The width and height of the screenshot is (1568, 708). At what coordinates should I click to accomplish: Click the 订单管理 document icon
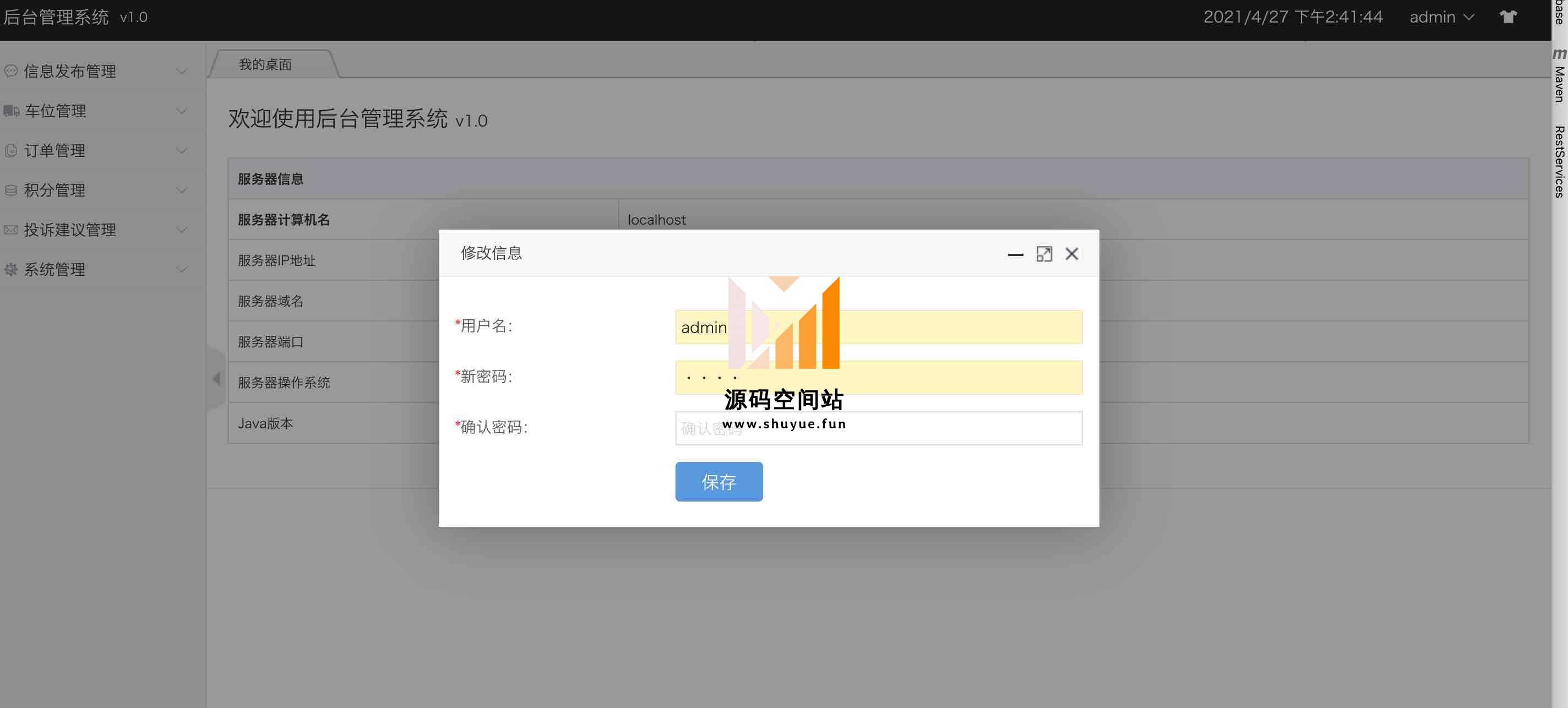[11, 150]
